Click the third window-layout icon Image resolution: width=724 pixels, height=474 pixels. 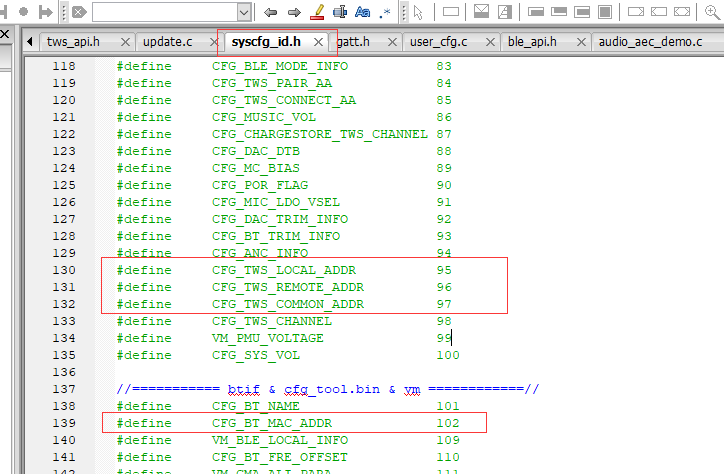coord(582,12)
